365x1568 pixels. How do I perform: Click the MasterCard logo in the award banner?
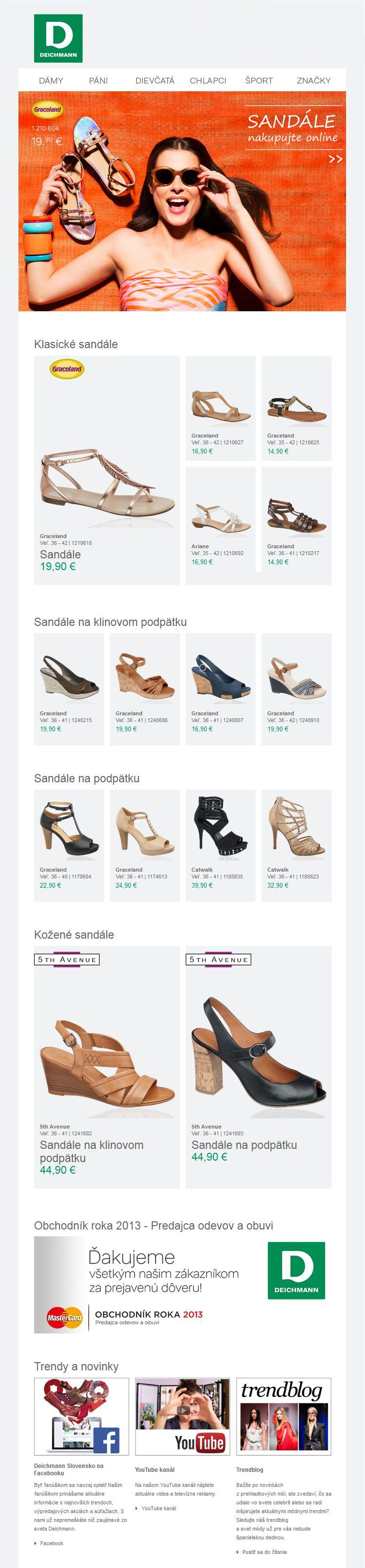tap(64, 1318)
